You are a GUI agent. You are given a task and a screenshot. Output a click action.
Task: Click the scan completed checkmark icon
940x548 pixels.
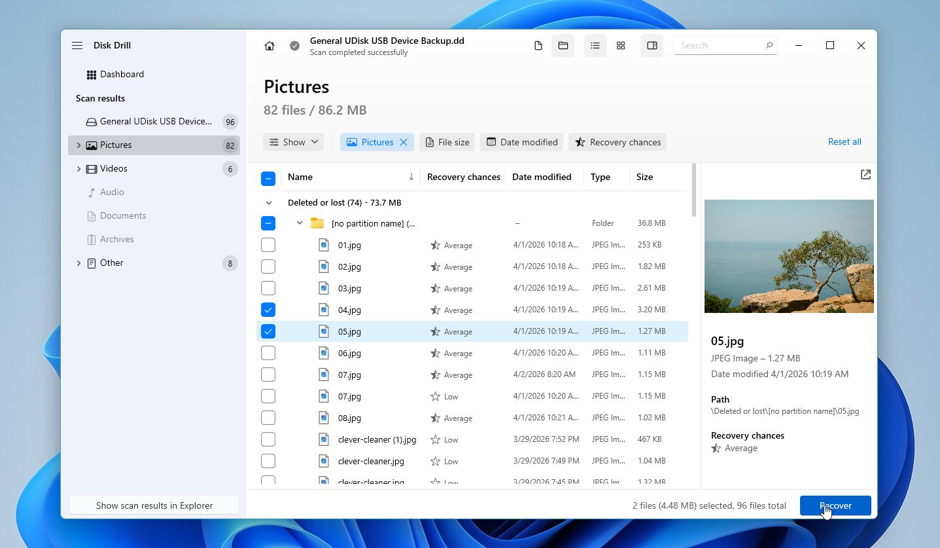pos(294,46)
